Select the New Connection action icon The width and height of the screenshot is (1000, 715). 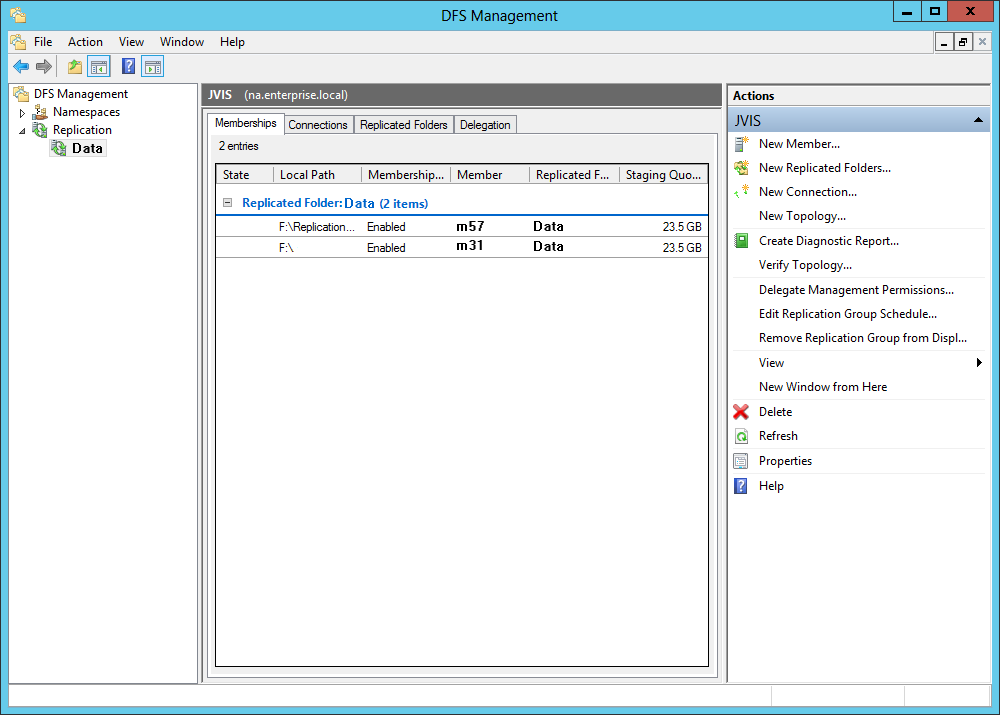738,191
